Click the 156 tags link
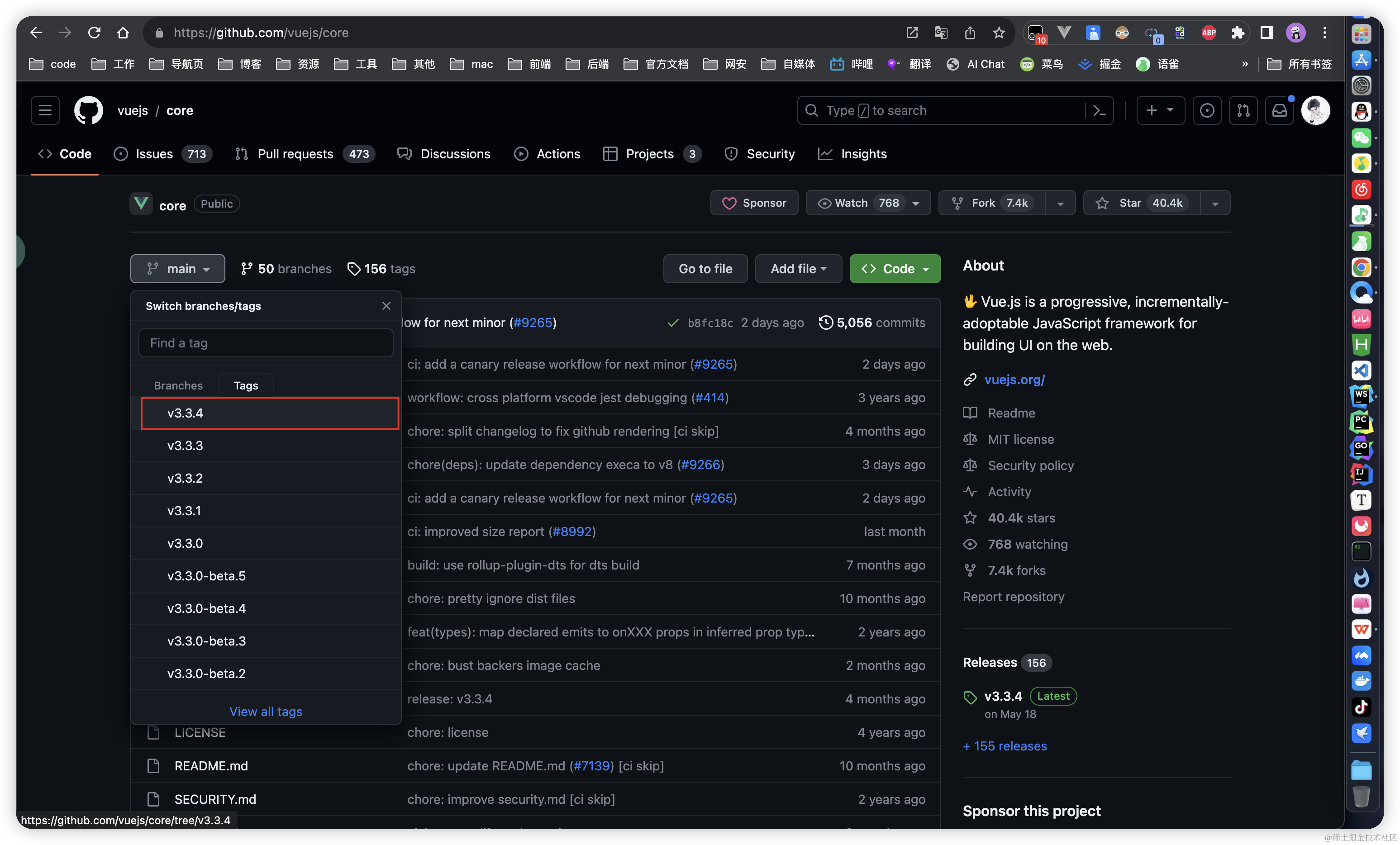Viewport: 1400px width, 845px height. pos(381,269)
